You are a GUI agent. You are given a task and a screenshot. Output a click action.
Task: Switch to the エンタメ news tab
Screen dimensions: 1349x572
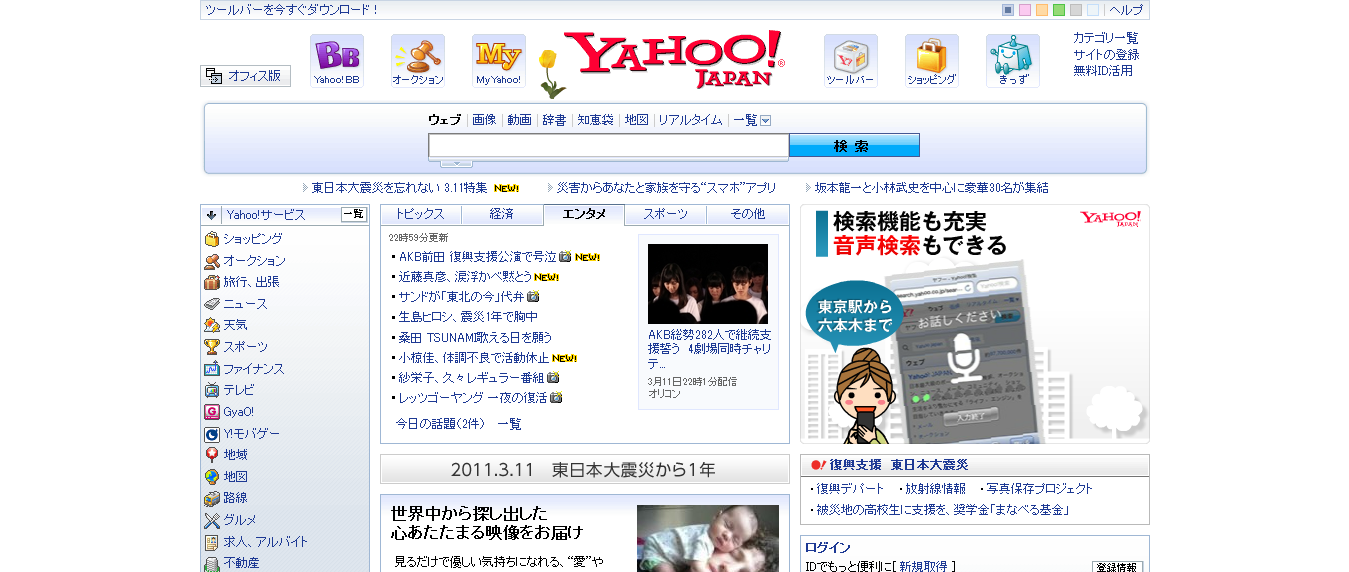(584, 215)
